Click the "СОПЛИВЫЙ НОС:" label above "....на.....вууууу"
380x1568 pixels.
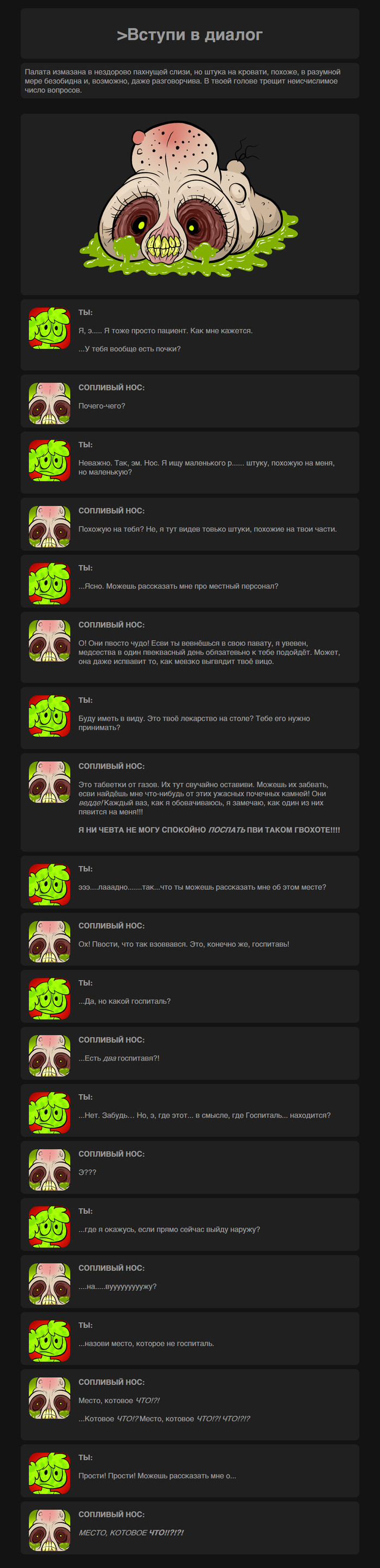click(x=111, y=1268)
